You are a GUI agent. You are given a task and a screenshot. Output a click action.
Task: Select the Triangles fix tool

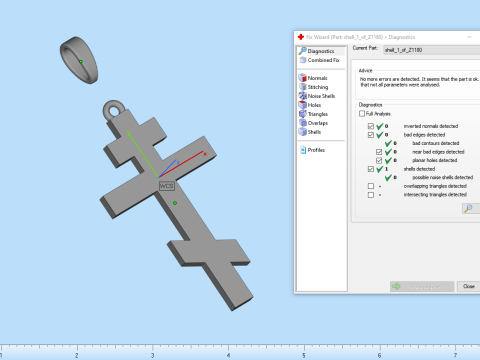[313, 114]
